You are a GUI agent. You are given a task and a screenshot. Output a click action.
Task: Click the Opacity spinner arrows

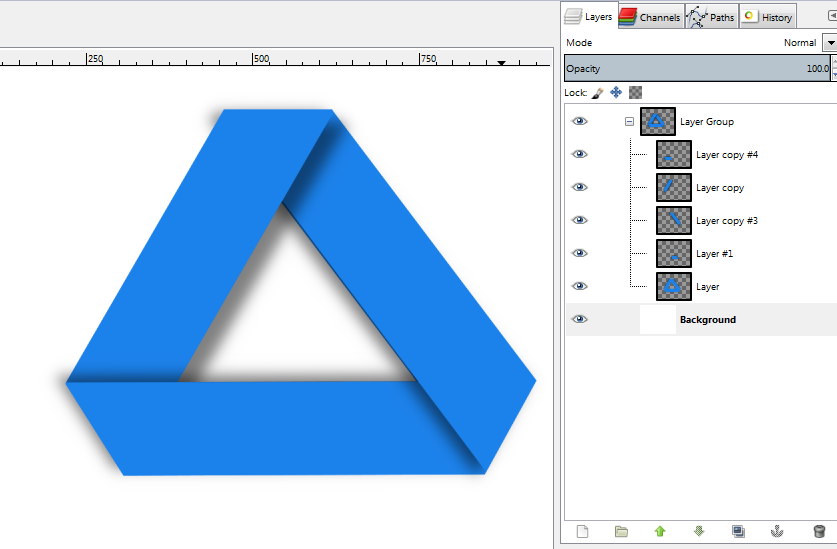[x=834, y=68]
